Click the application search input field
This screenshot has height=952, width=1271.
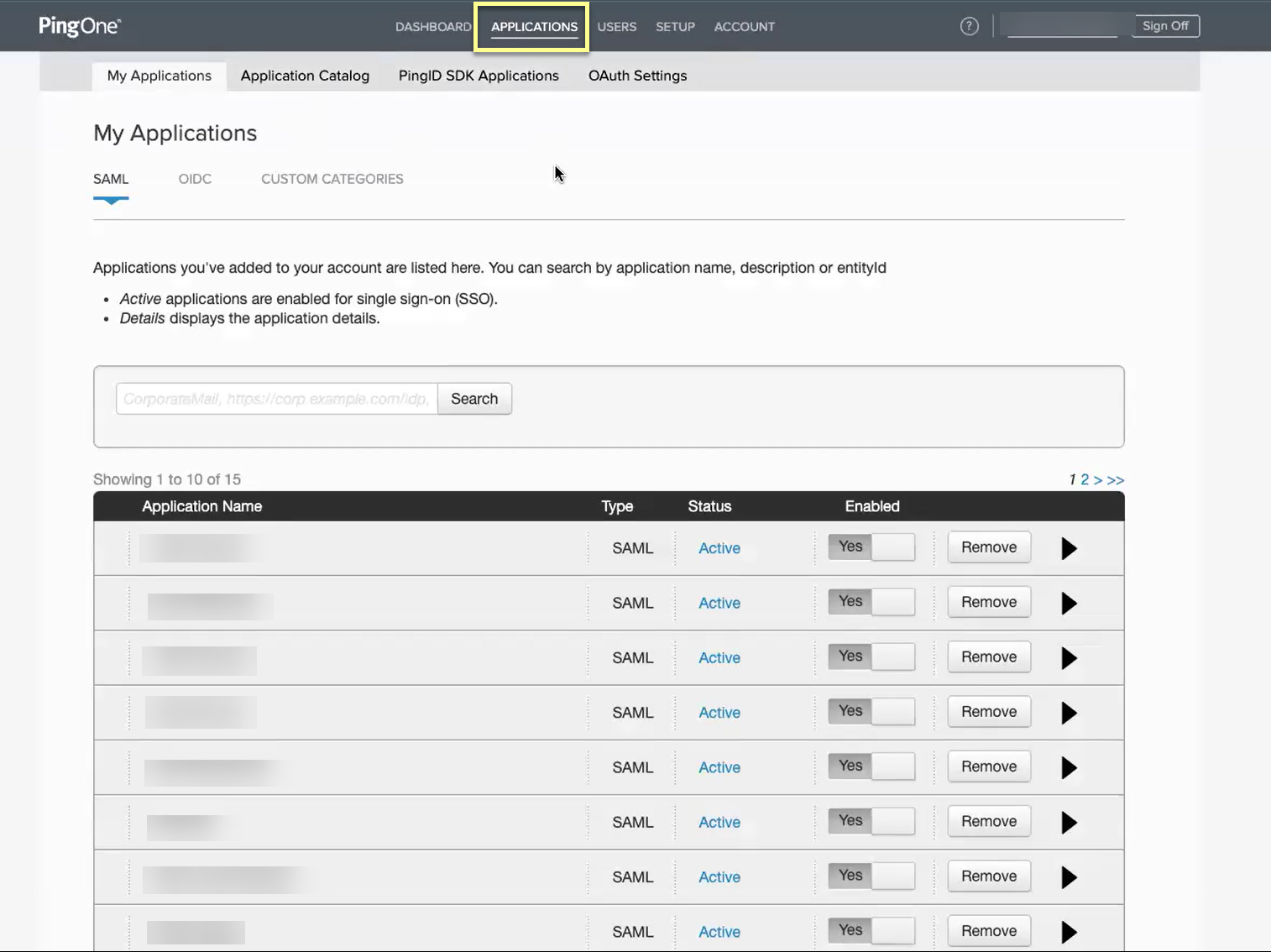(x=276, y=399)
